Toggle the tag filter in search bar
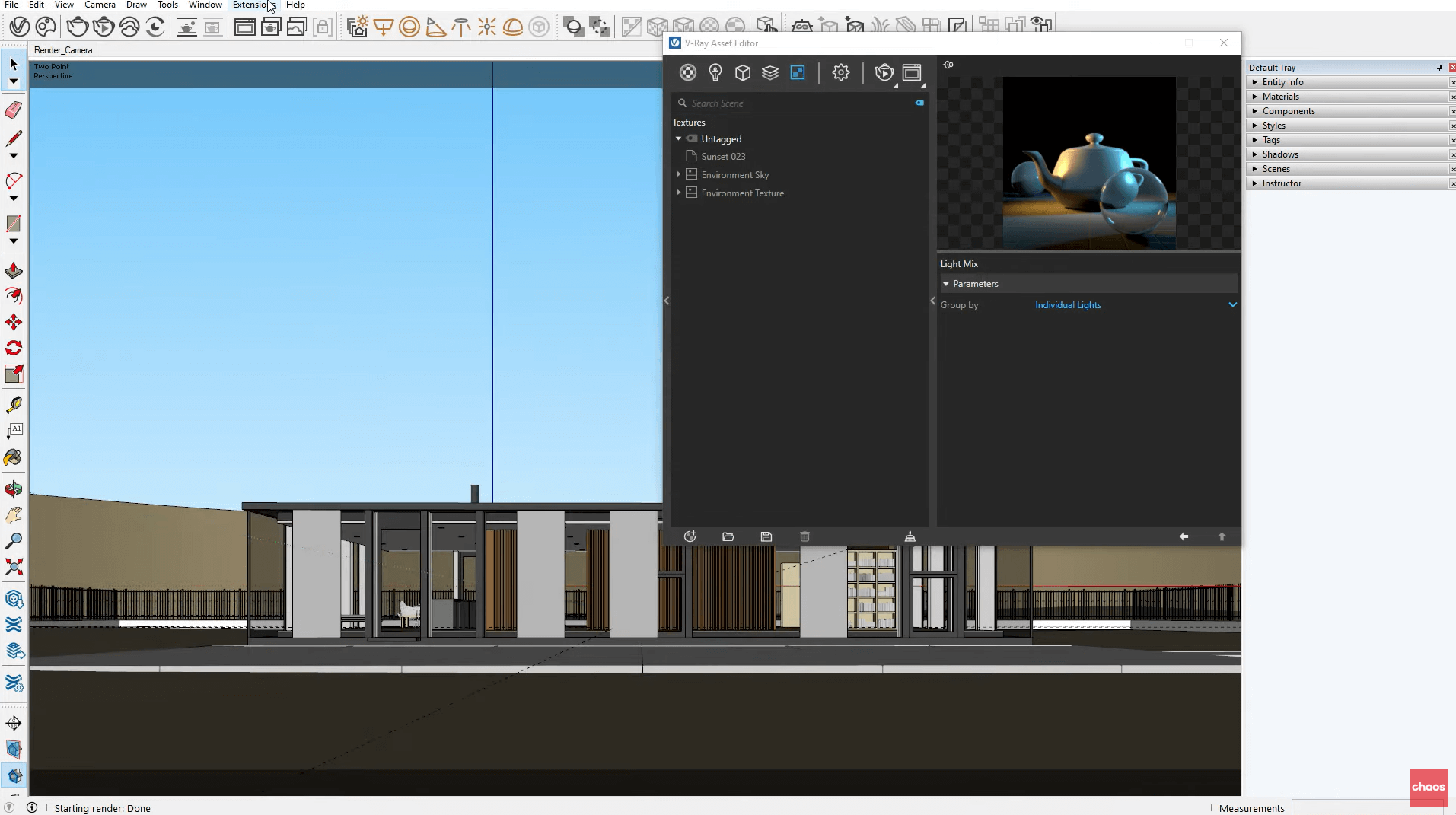This screenshot has width=1456, height=815. (919, 103)
